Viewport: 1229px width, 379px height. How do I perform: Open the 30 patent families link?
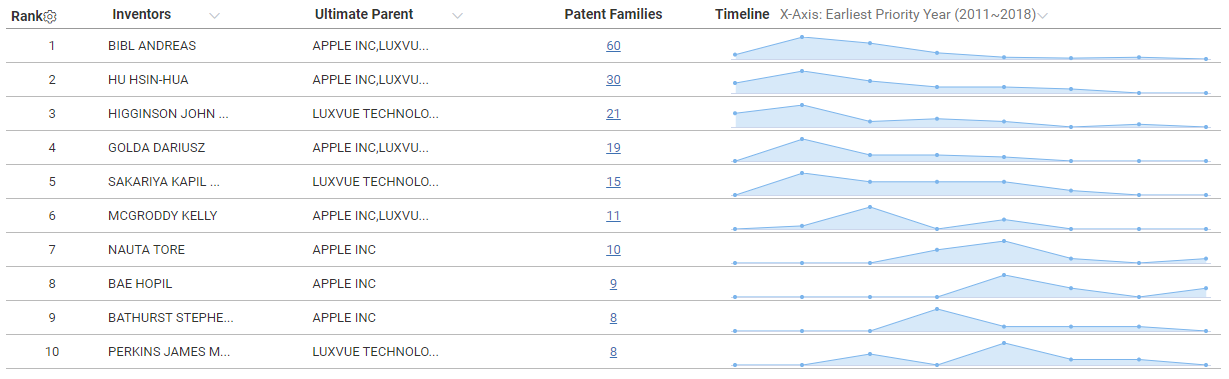coord(613,80)
